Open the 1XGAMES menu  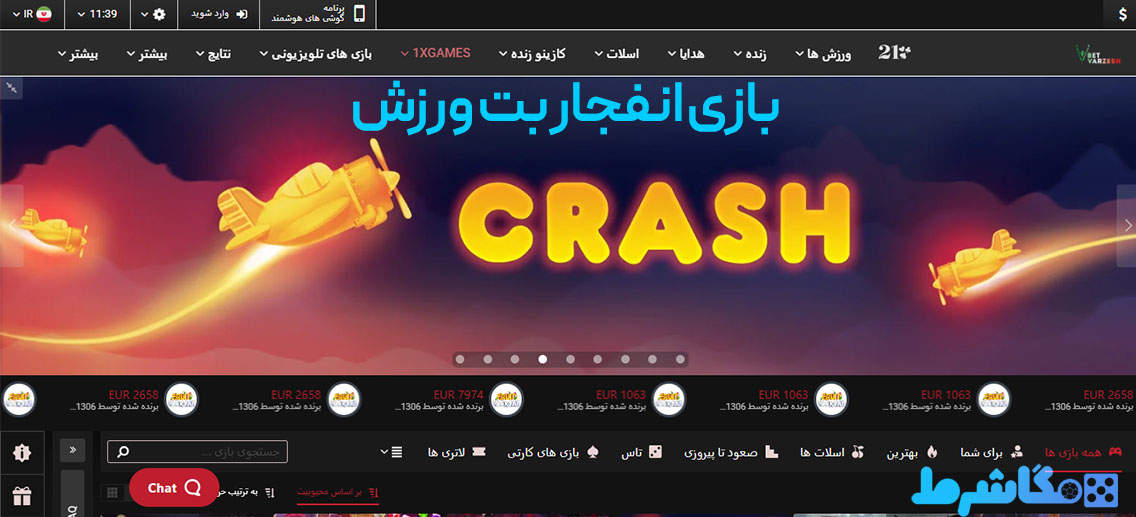435,53
